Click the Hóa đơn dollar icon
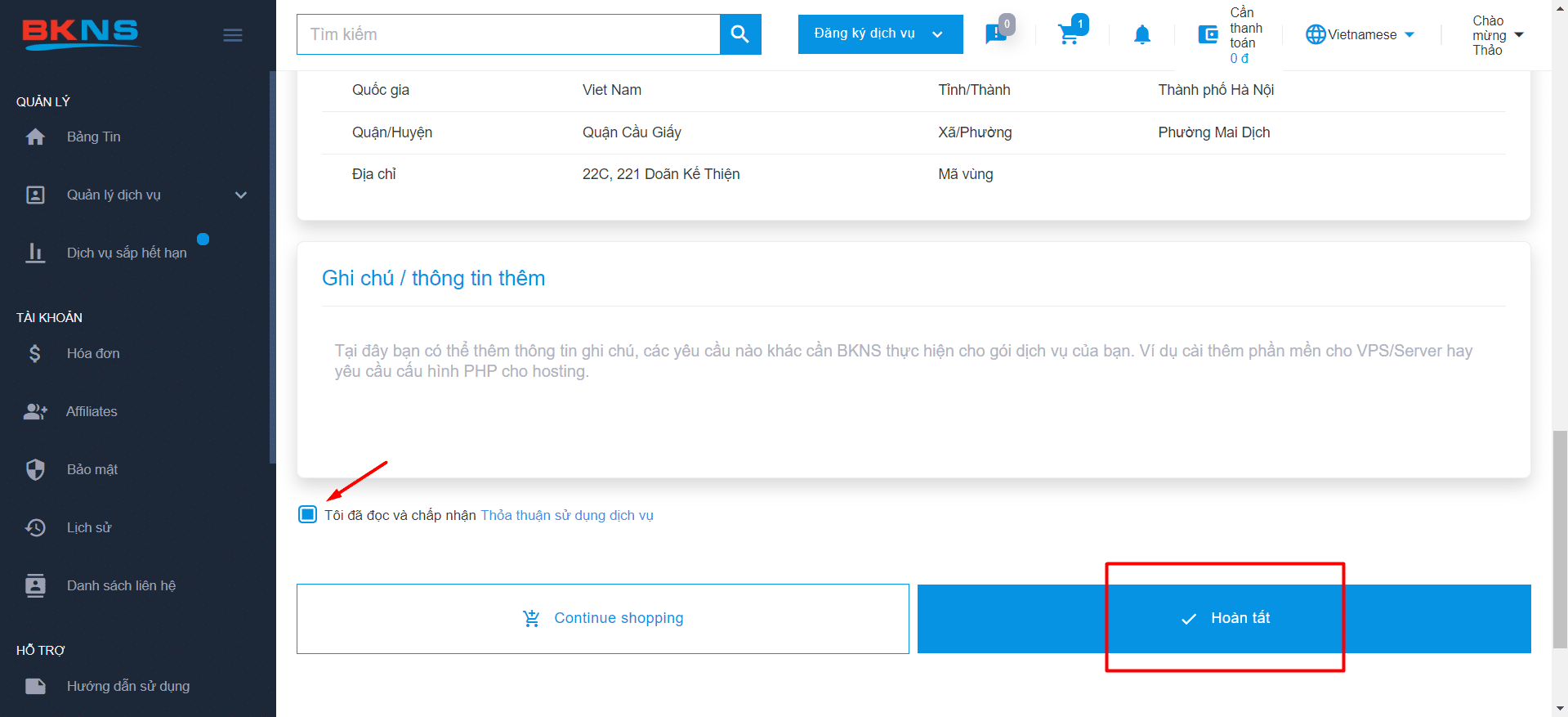Viewport: 1568px width, 717px height. point(35,353)
